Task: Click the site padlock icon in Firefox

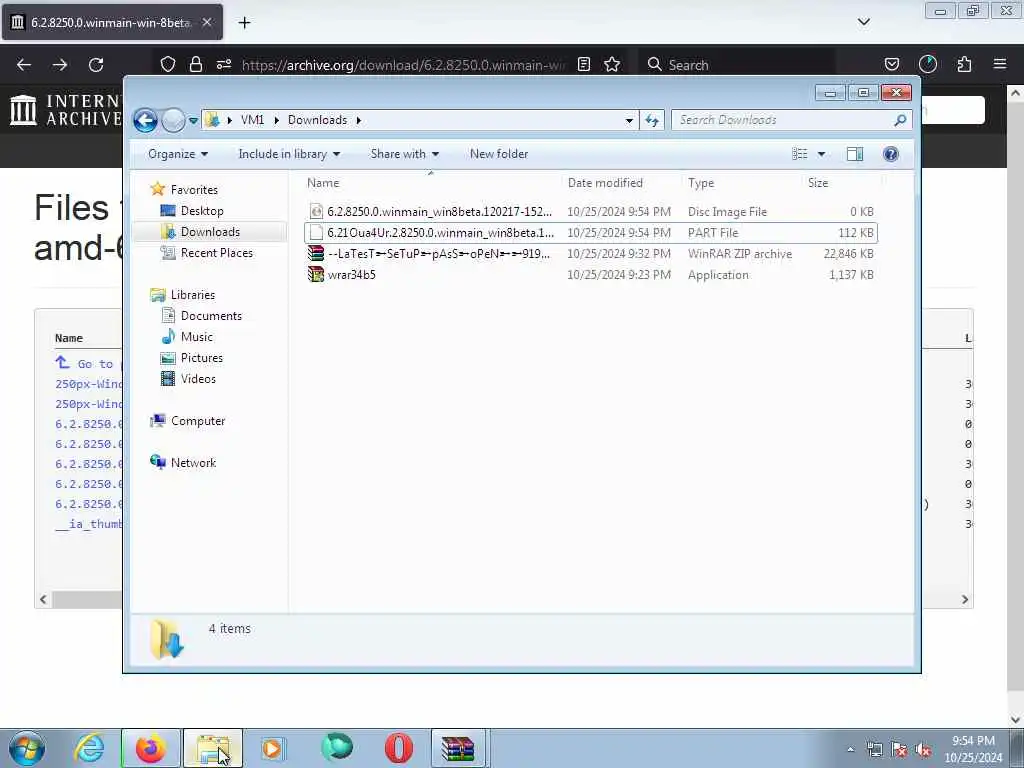Action: (196, 64)
